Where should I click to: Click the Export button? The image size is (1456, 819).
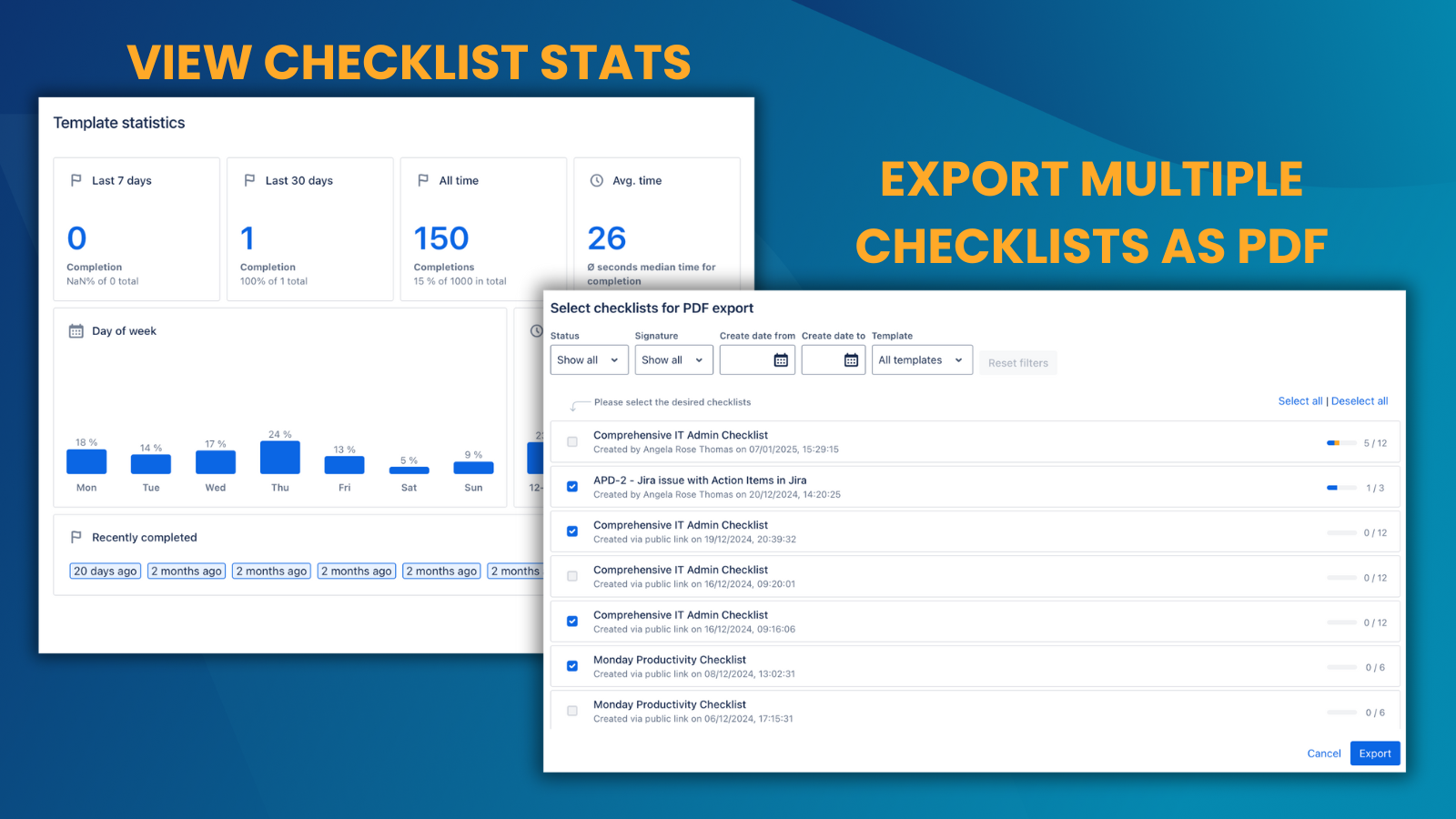[1374, 753]
